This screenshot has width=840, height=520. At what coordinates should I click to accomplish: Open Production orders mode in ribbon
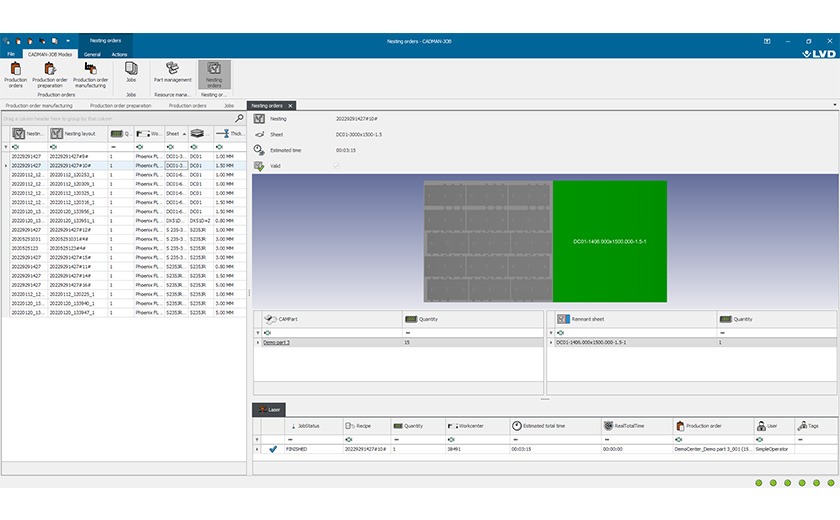click(16, 74)
